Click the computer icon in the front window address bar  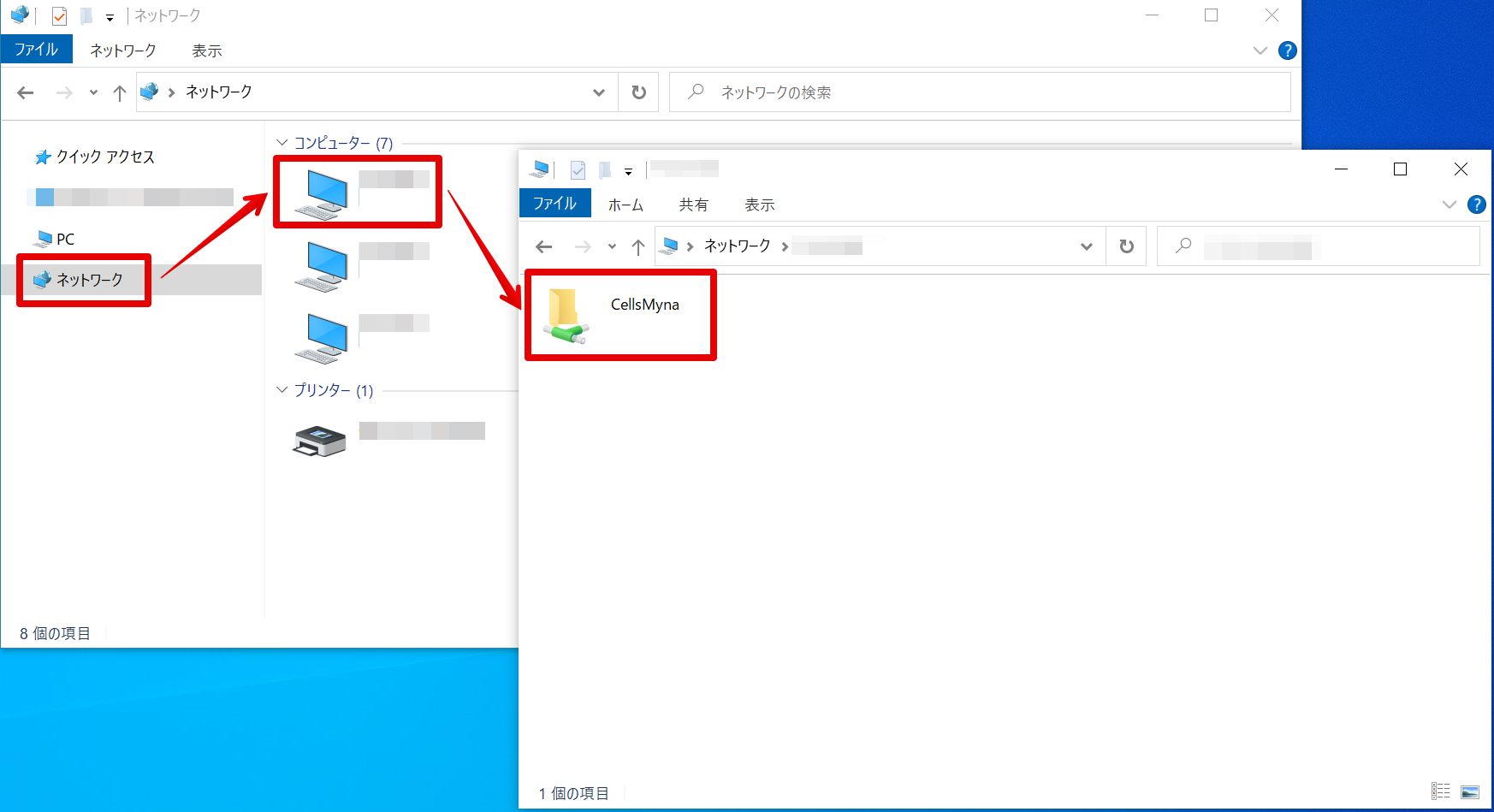(x=670, y=246)
